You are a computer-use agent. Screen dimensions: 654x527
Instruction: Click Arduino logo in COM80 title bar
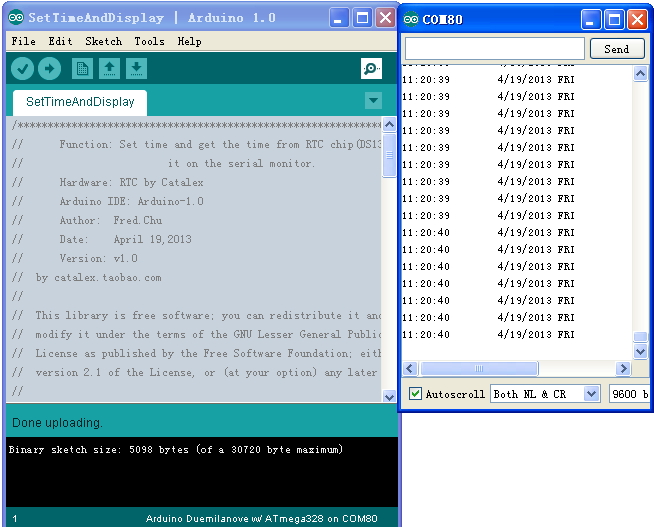(412, 19)
